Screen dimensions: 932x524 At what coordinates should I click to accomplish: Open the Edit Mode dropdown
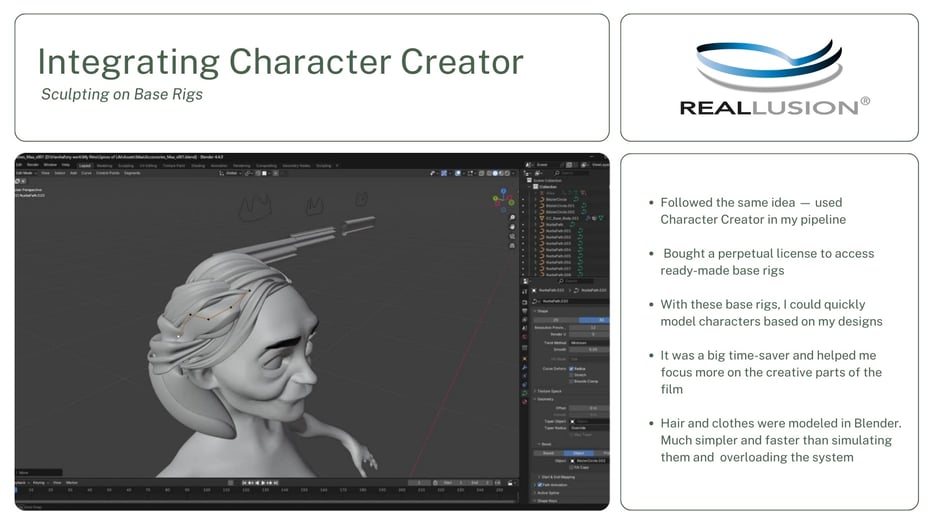(26, 173)
